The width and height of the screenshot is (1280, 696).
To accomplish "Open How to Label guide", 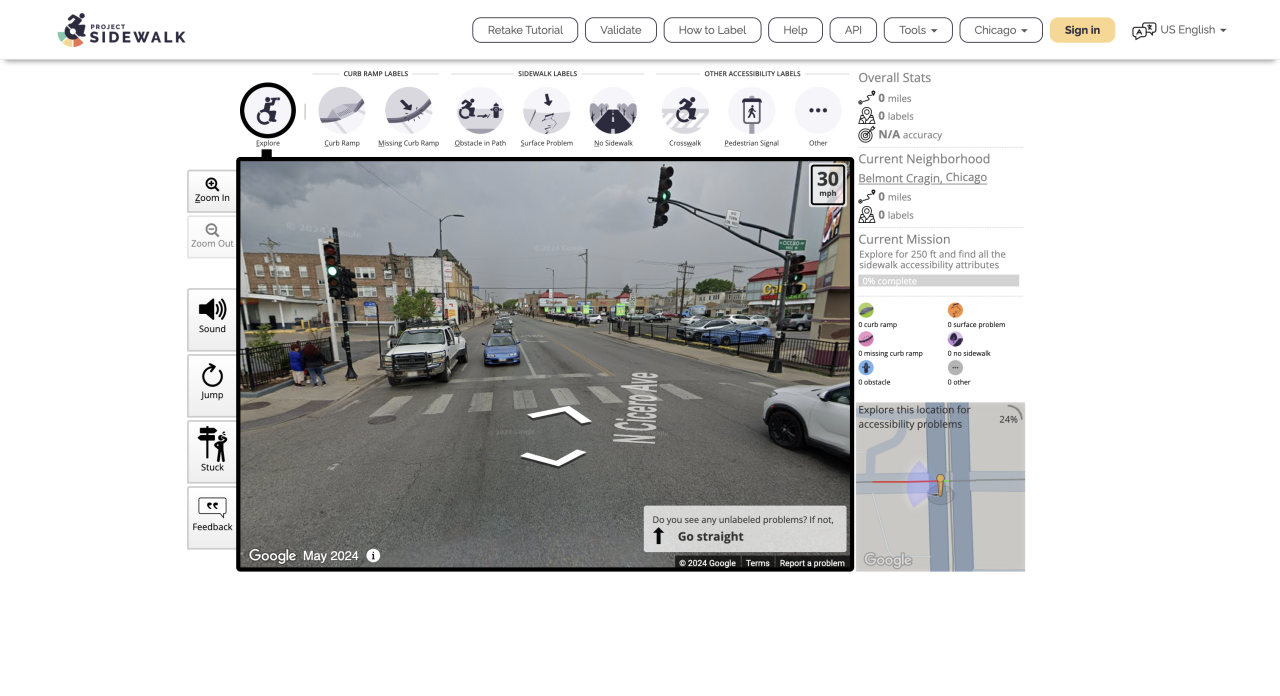I will tap(712, 30).
